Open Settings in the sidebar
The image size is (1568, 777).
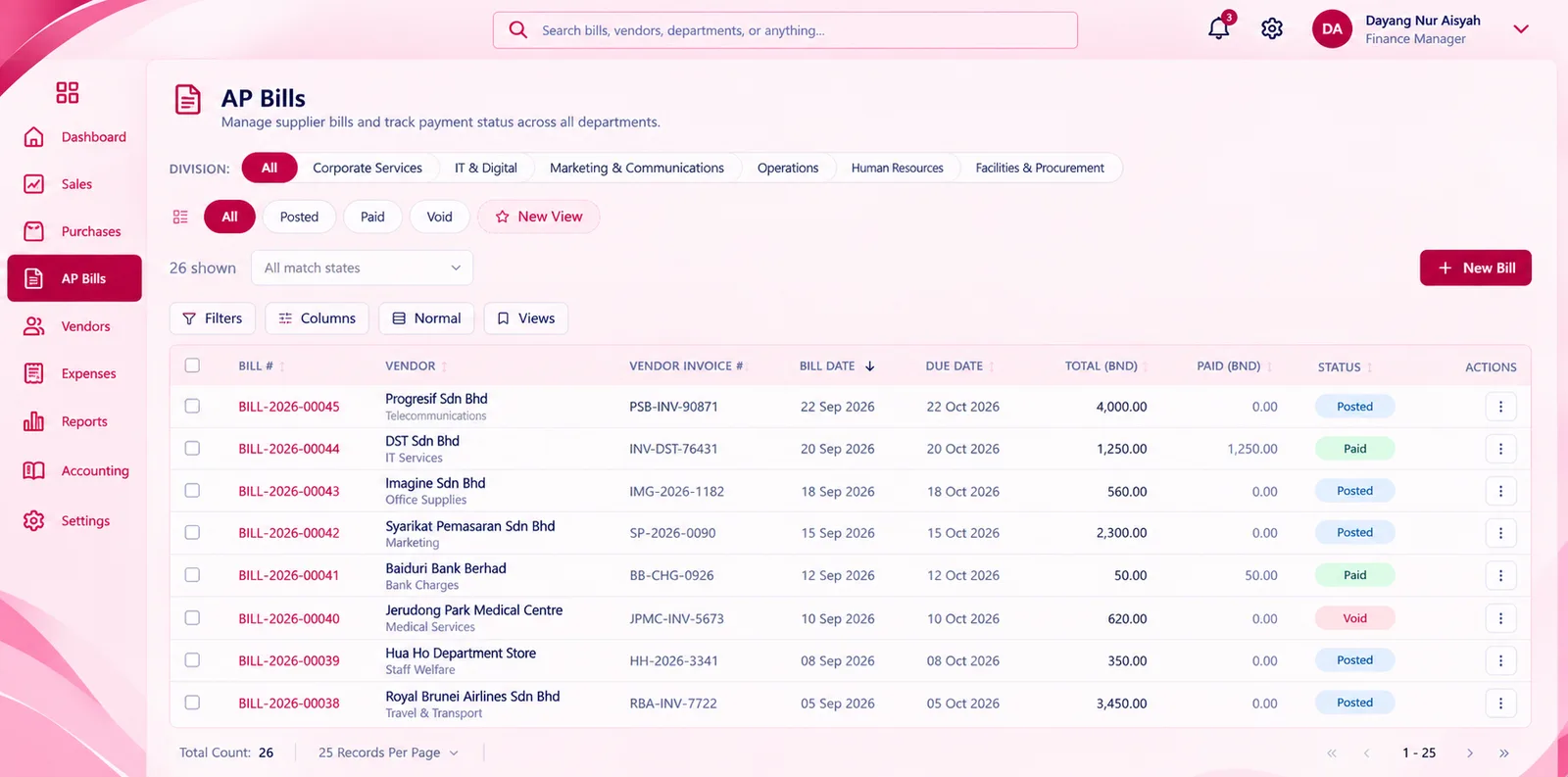click(x=74, y=520)
